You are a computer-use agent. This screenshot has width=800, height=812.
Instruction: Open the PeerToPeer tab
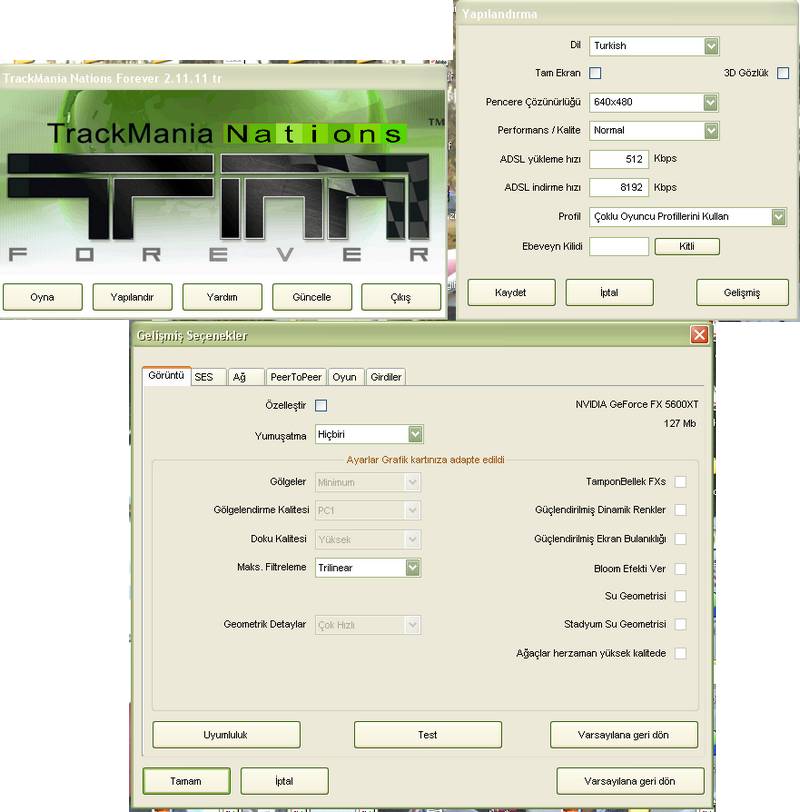click(296, 377)
